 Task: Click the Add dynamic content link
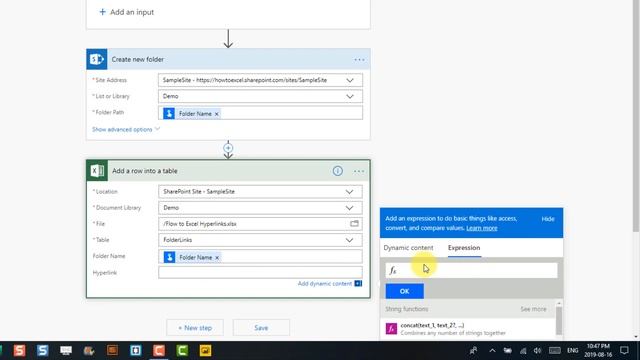(x=324, y=284)
